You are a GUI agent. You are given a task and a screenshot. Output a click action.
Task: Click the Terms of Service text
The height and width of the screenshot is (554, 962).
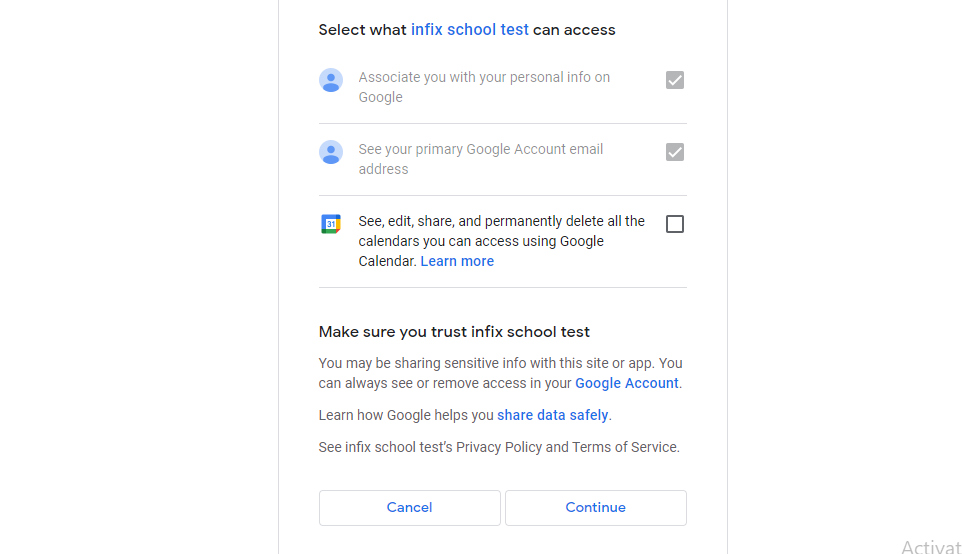tap(625, 447)
